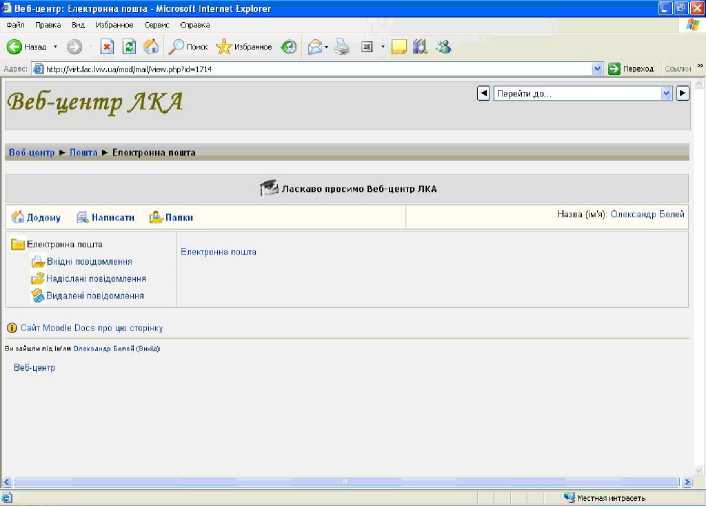Click the horizontal scrollbar right arrow

(687, 482)
